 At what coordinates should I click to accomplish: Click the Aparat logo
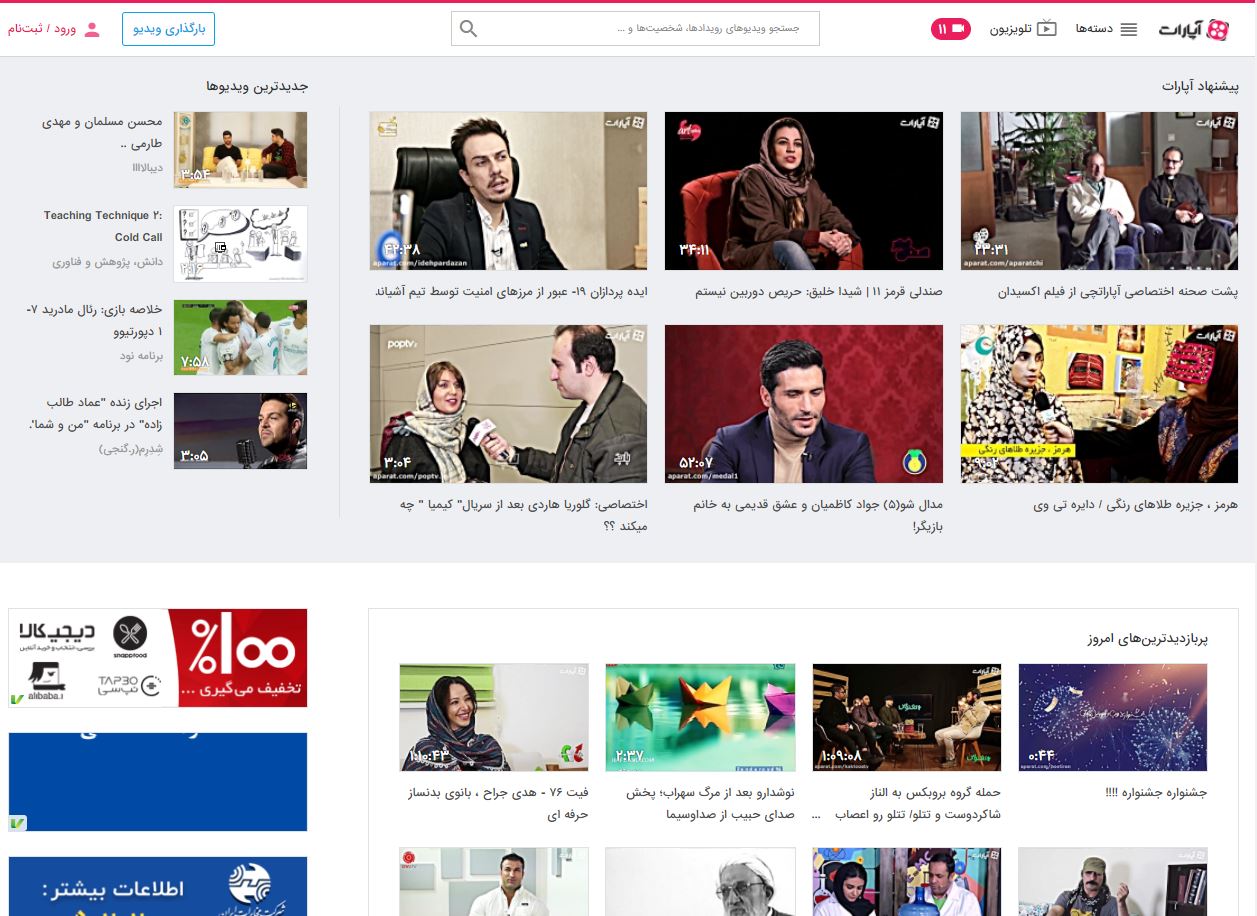pyautogui.click(x=1194, y=30)
